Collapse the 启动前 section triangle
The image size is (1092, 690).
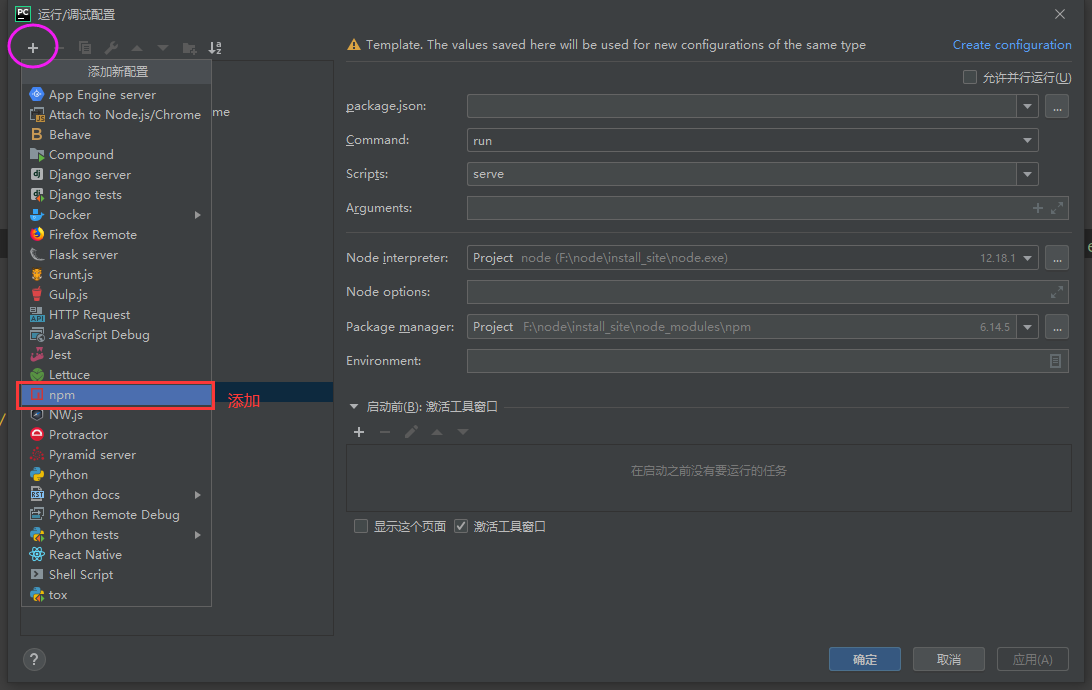(x=354, y=407)
